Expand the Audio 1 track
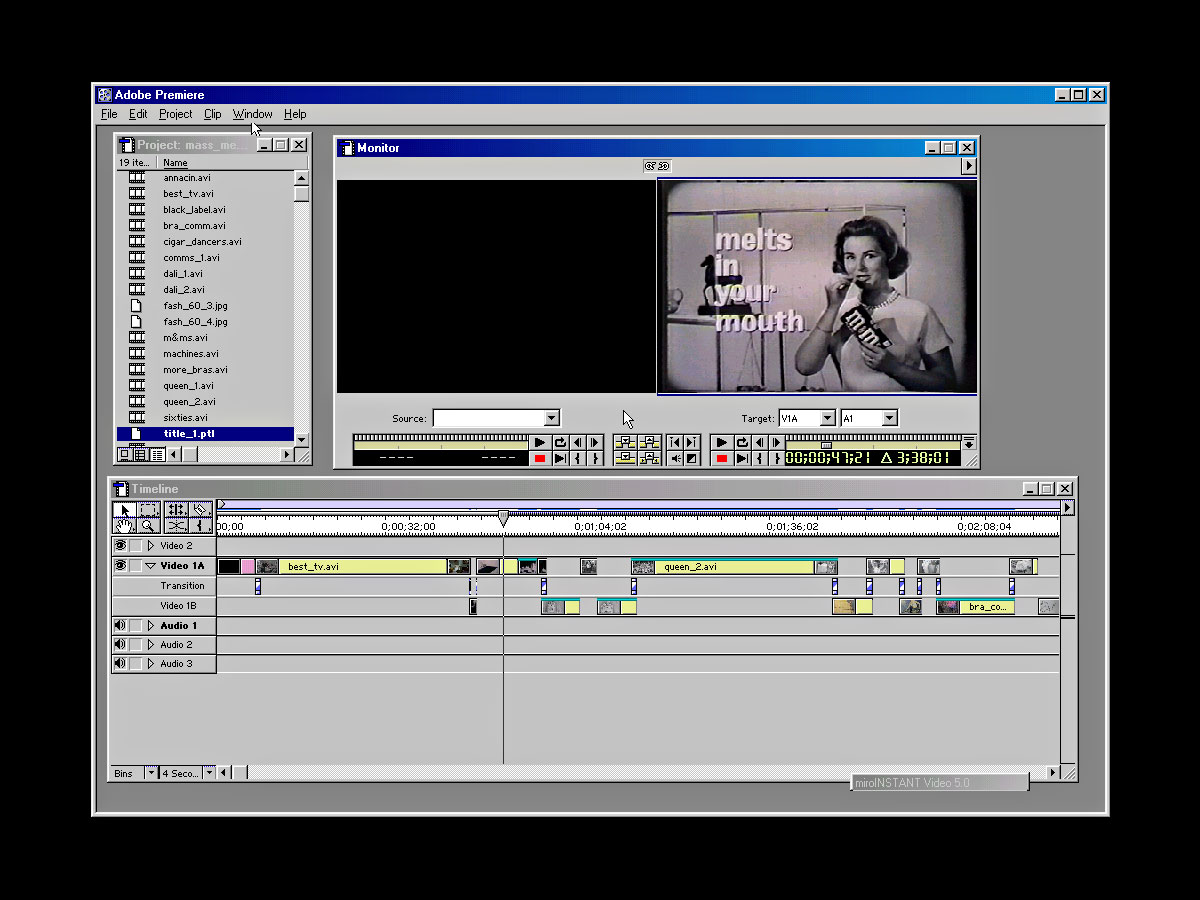 pyautogui.click(x=151, y=626)
